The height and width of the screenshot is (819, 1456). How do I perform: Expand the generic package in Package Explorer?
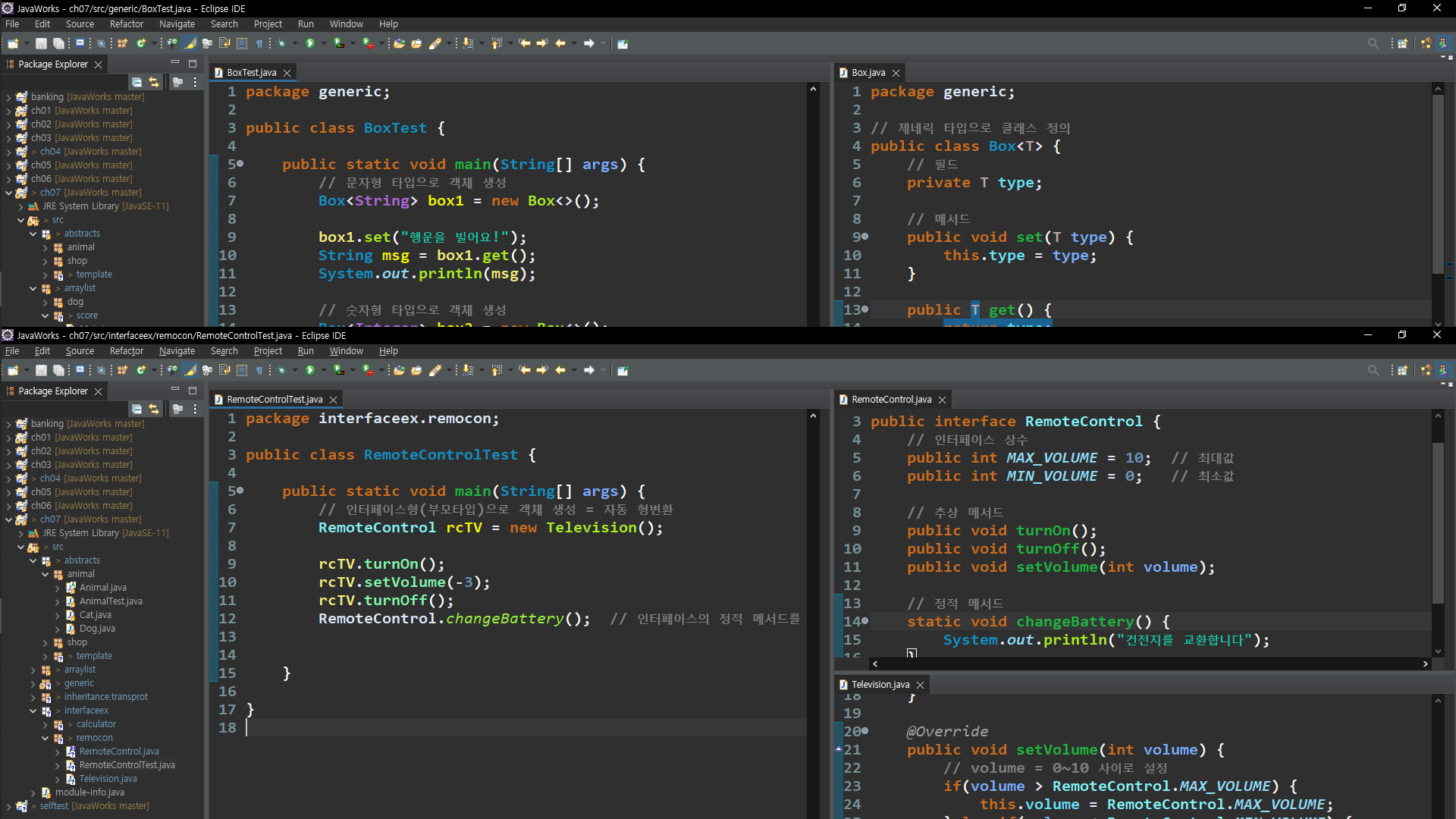pos(33,683)
